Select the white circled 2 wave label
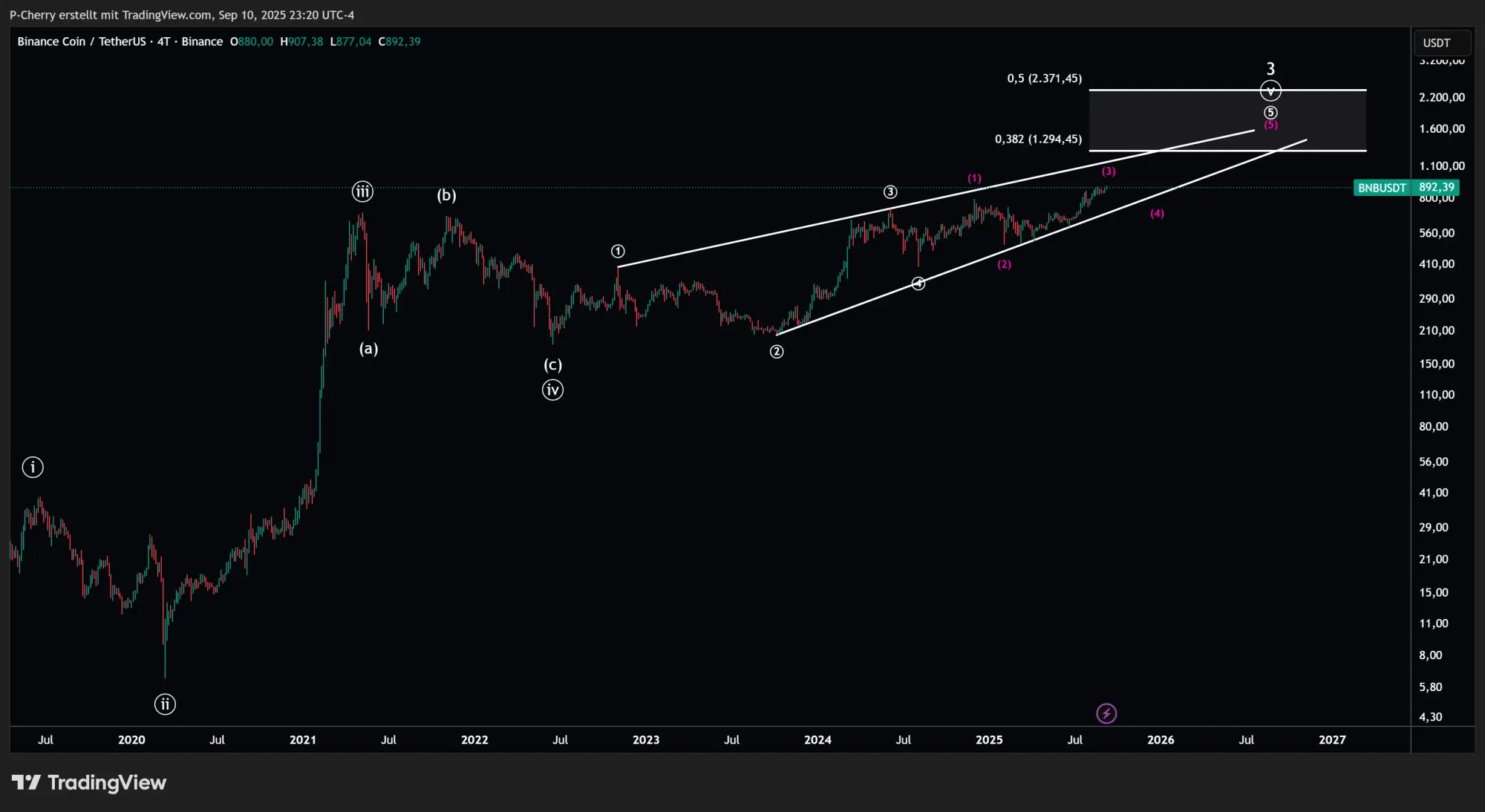Viewport: 1485px width, 812px height. pos(777,352)
